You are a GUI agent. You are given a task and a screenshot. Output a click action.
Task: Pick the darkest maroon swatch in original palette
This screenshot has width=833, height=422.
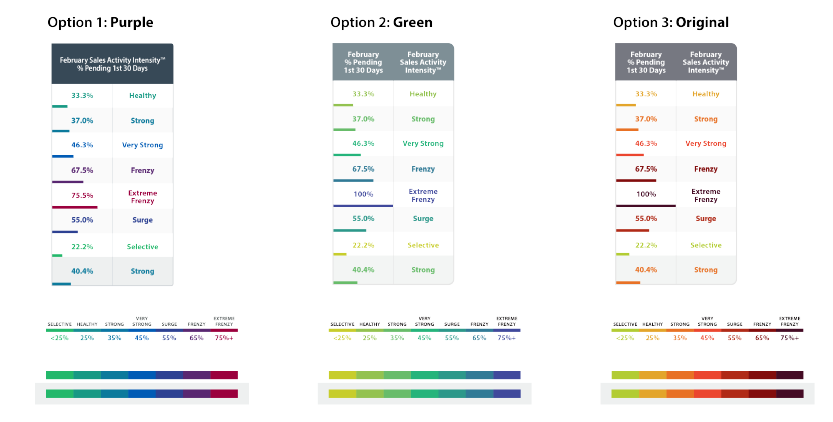tap(790, 375)
